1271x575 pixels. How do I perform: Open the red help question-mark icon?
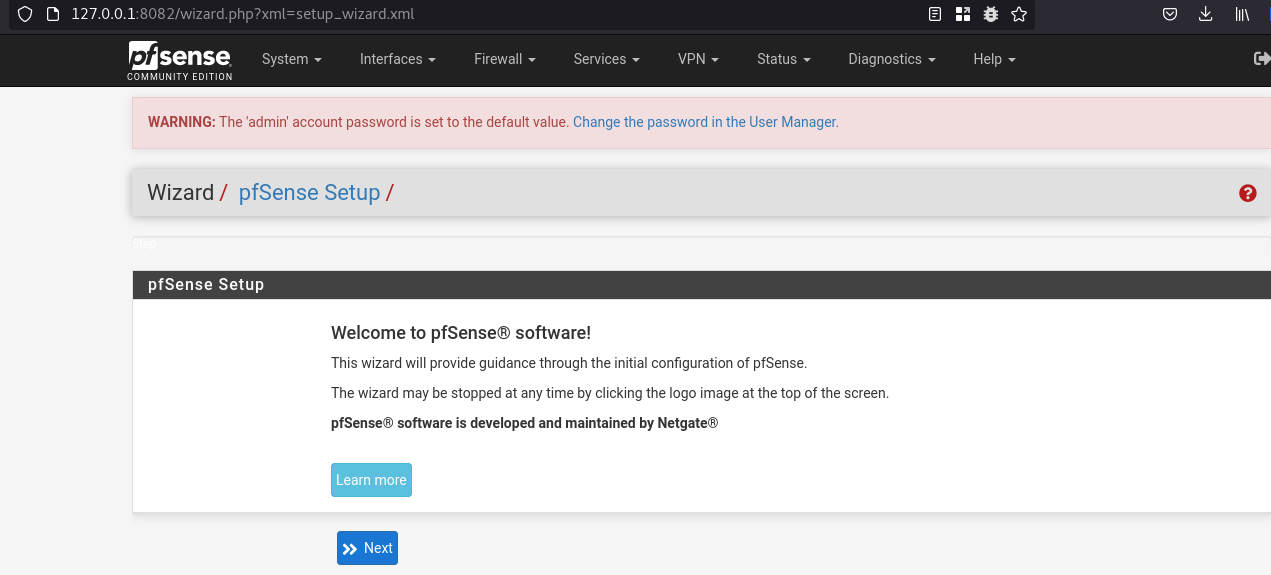click(x=1248, y=193)
